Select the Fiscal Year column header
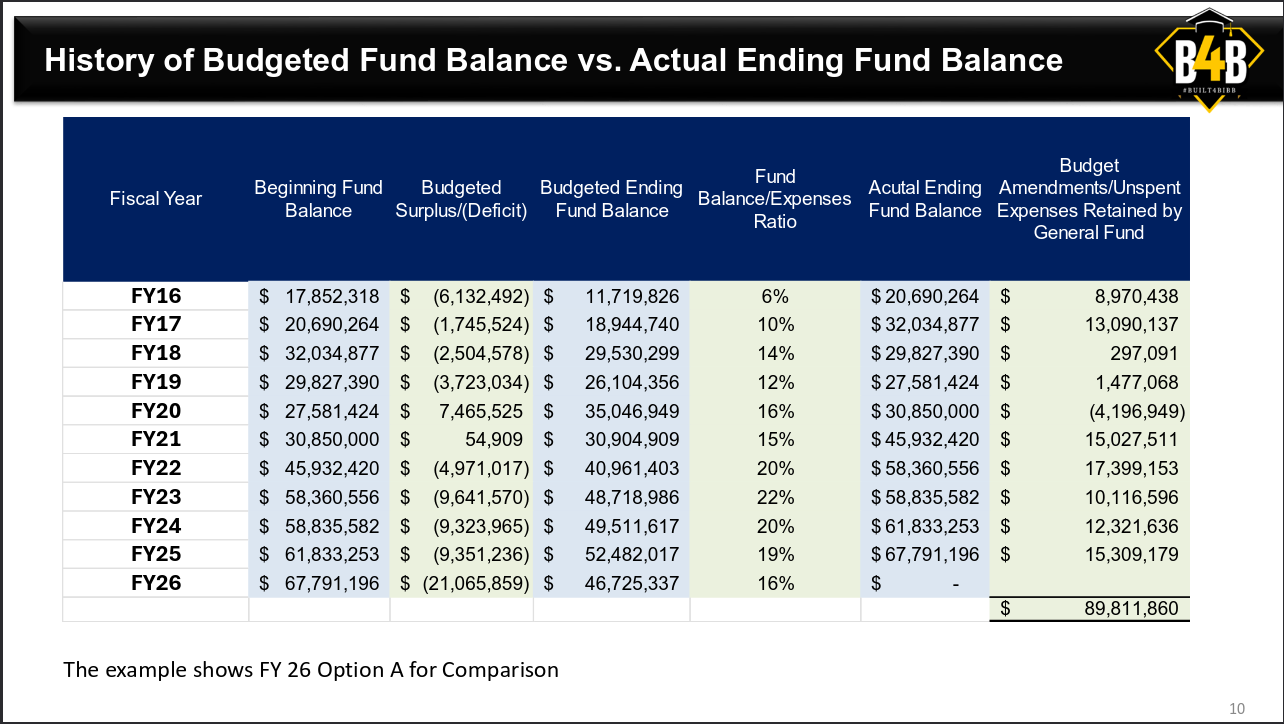The height and width of the screenshot is (724, 1284). click(x=155, y=199)
